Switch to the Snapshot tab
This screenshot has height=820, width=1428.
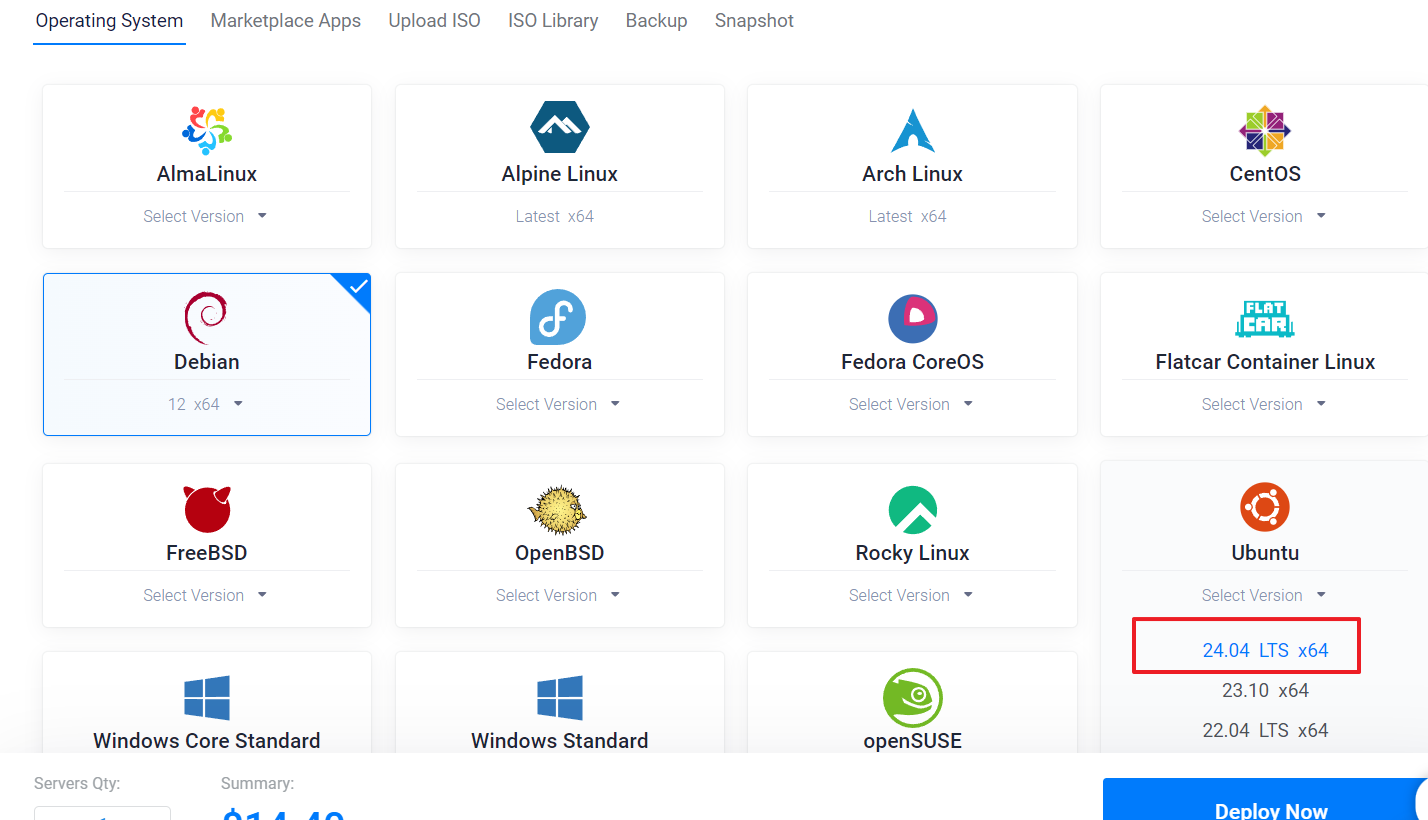[x=754, y=21]
